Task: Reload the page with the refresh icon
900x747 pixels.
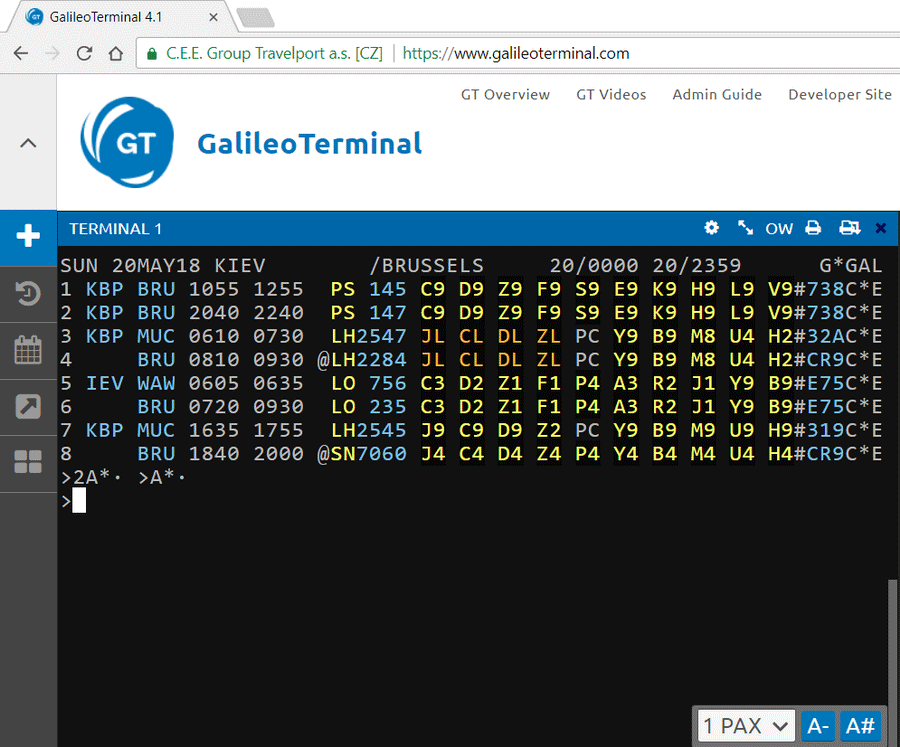Action: [84, 53]
